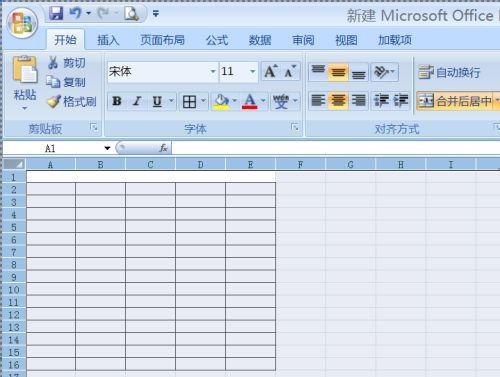Open the name box dropdown arrow

[x=107, y=148]
